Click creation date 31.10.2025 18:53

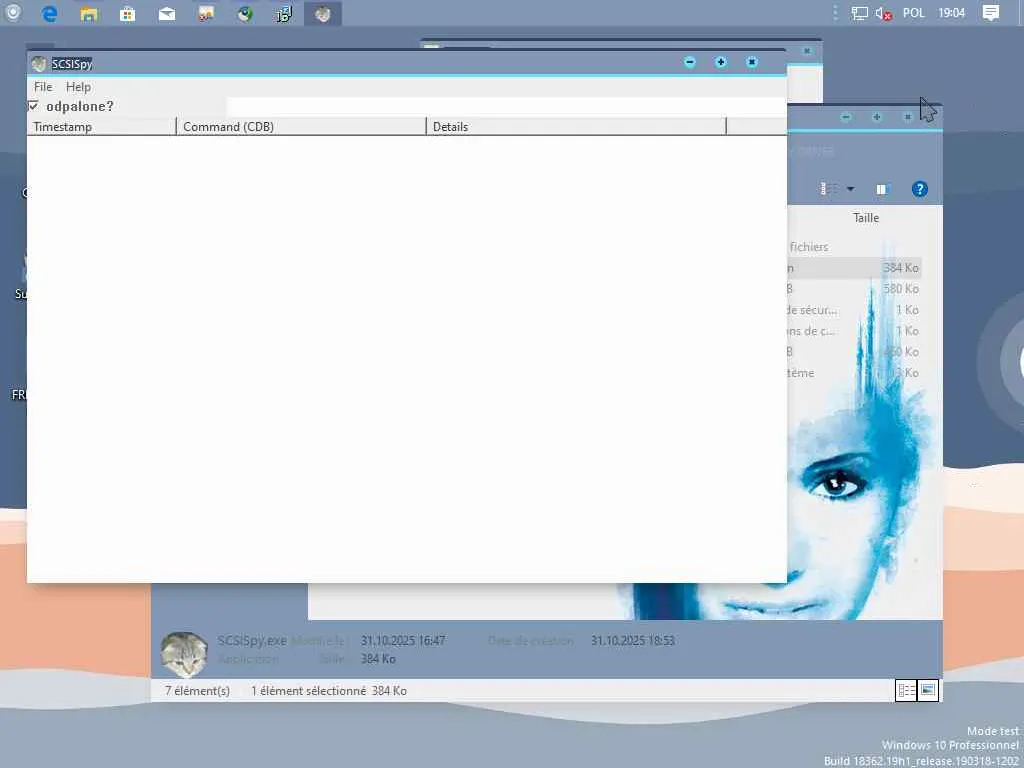632,641
